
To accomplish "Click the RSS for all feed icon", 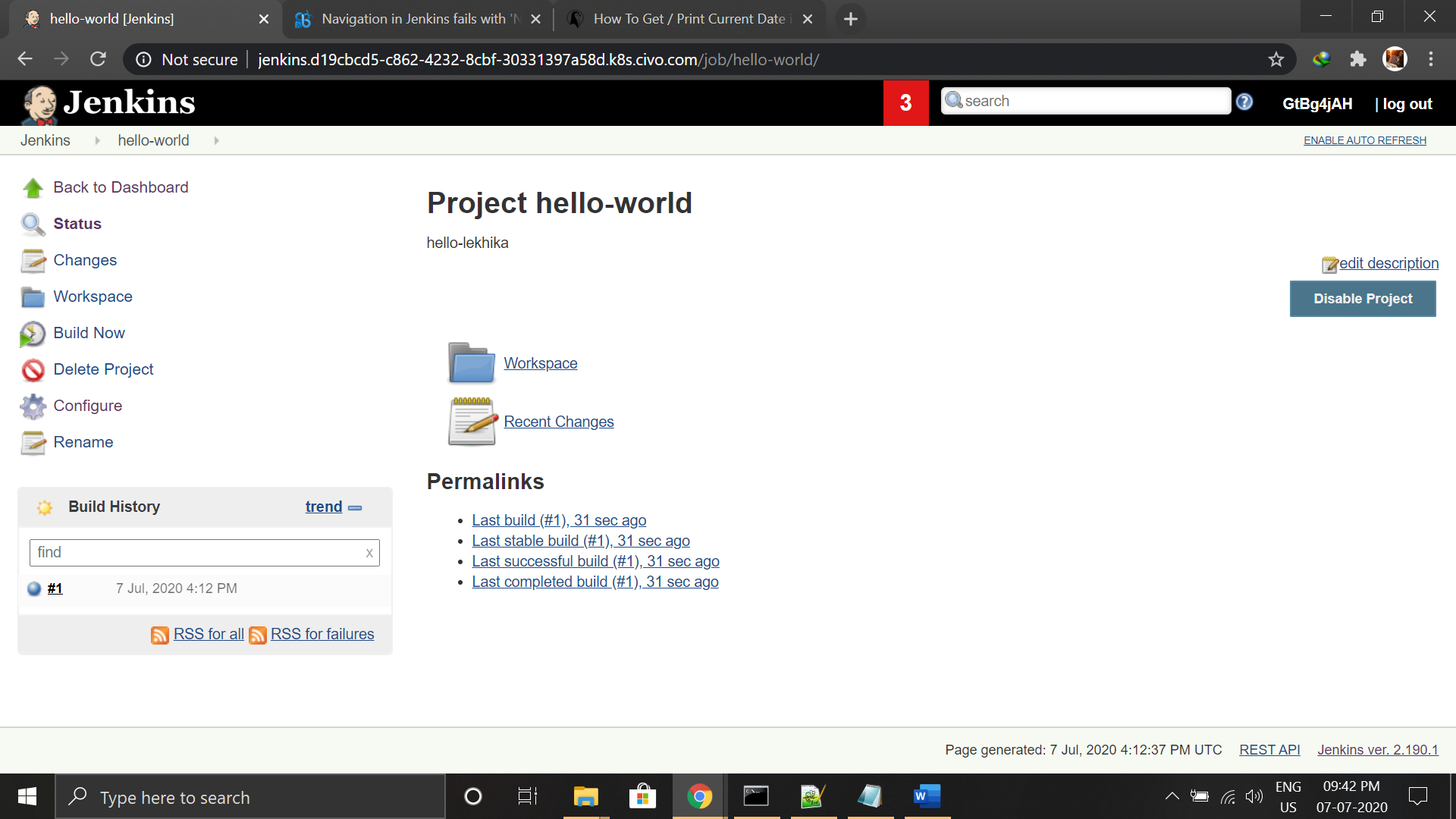I will click(x=159, y=635).
